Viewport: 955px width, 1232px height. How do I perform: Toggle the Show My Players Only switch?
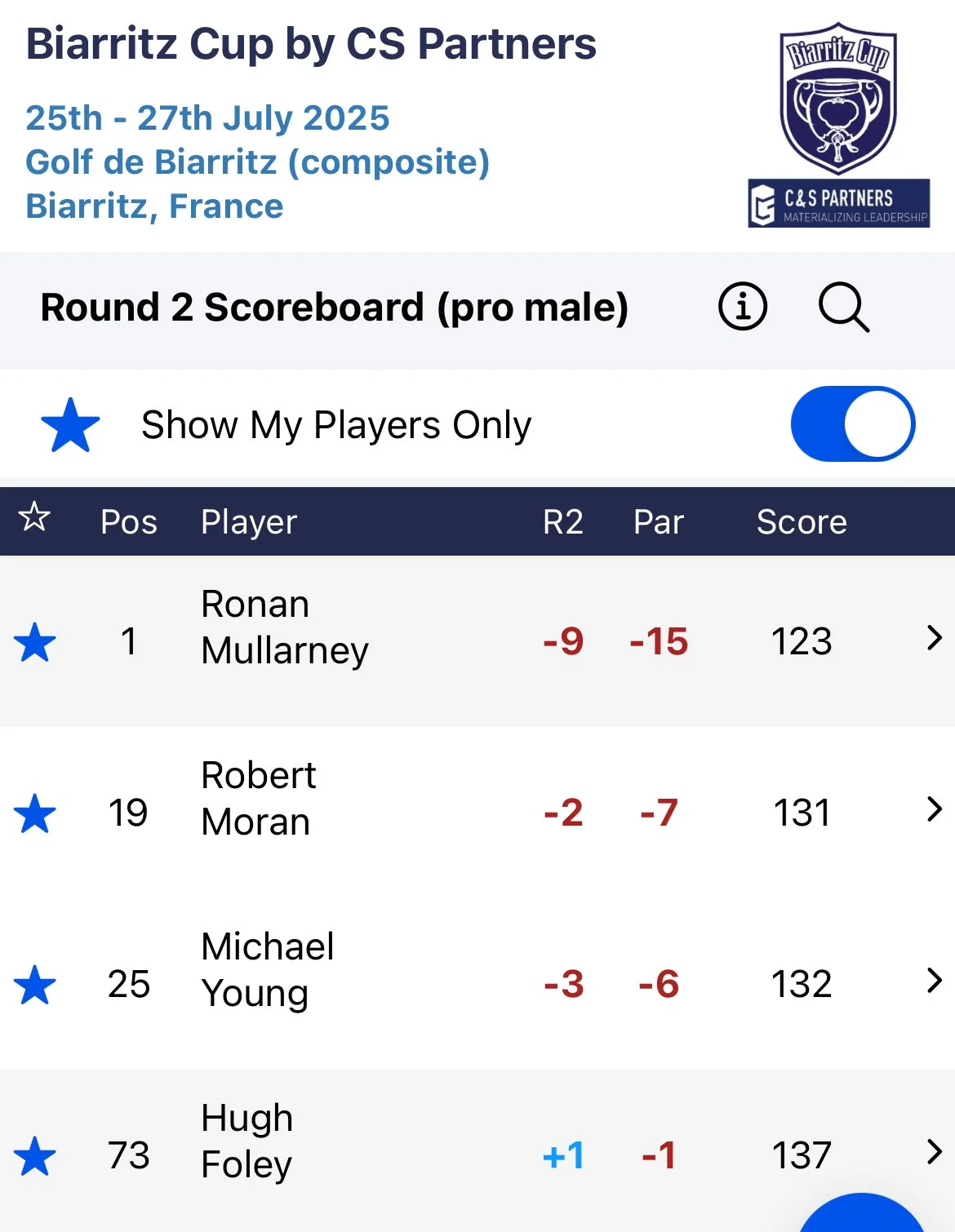pos(852,424)
